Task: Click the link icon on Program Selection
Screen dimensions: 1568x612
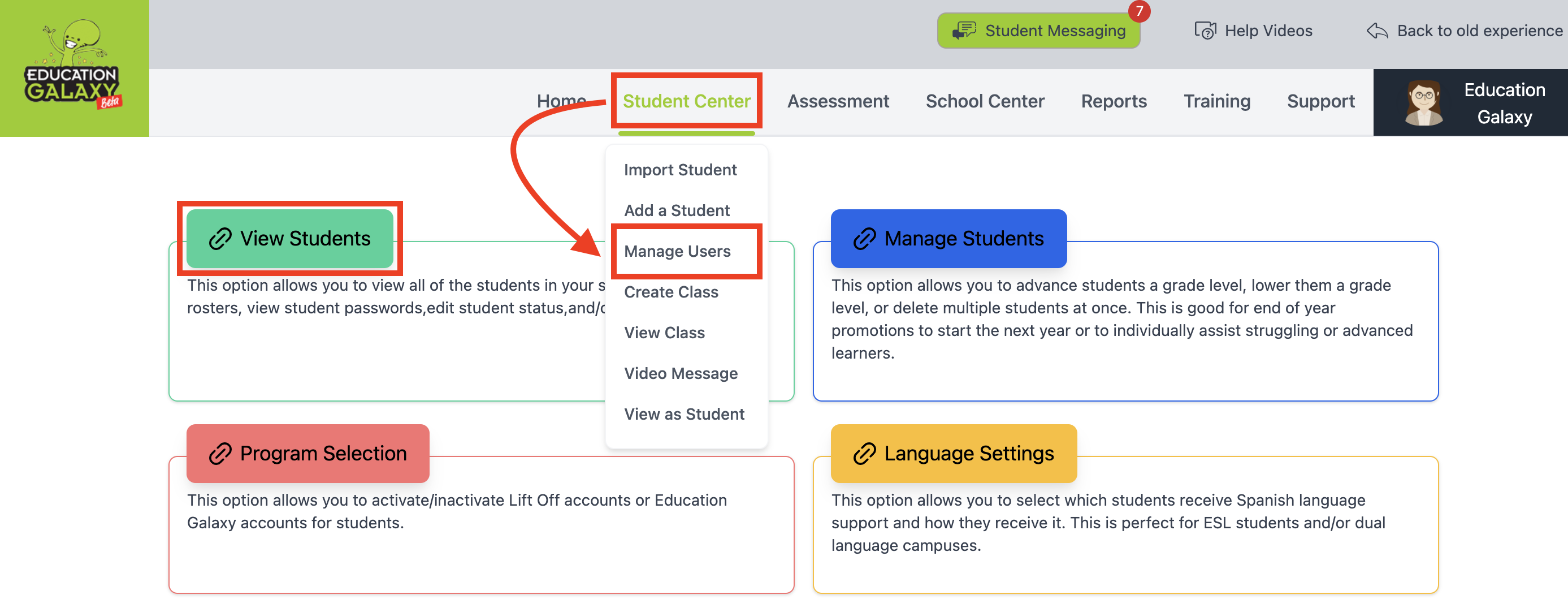Action: pyautogui.click(x=220, y=454)
